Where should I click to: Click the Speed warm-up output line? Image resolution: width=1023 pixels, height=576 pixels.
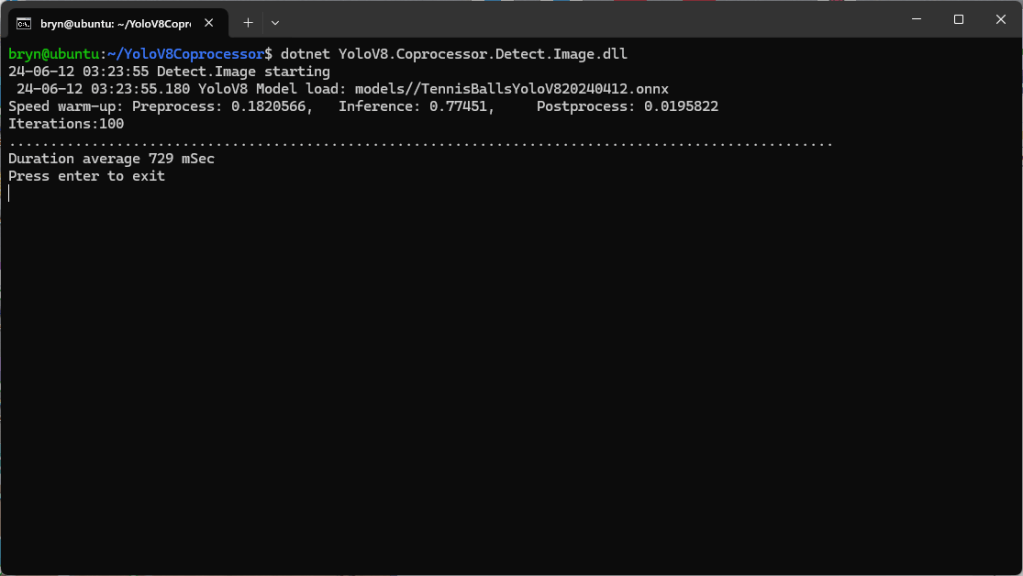[363, 106]
